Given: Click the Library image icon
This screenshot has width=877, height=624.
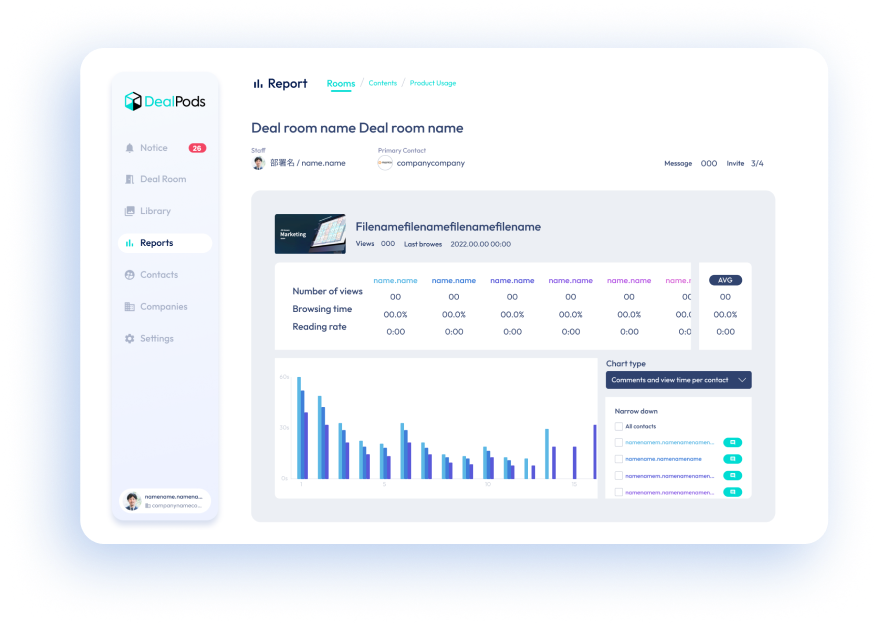Looking at the screenshot, I should [129, 211].
